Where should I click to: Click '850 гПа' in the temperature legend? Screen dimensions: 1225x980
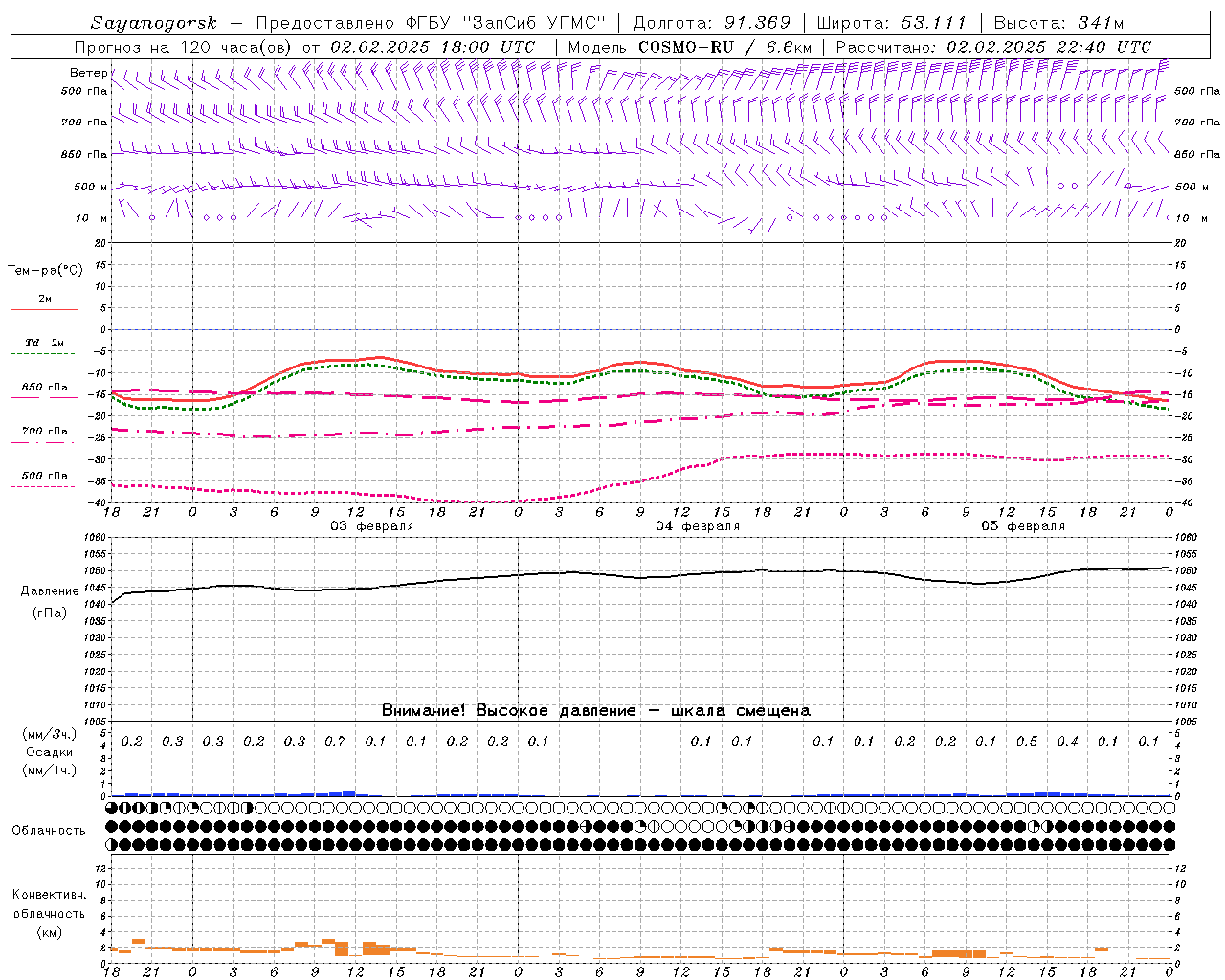click(45, 388)
